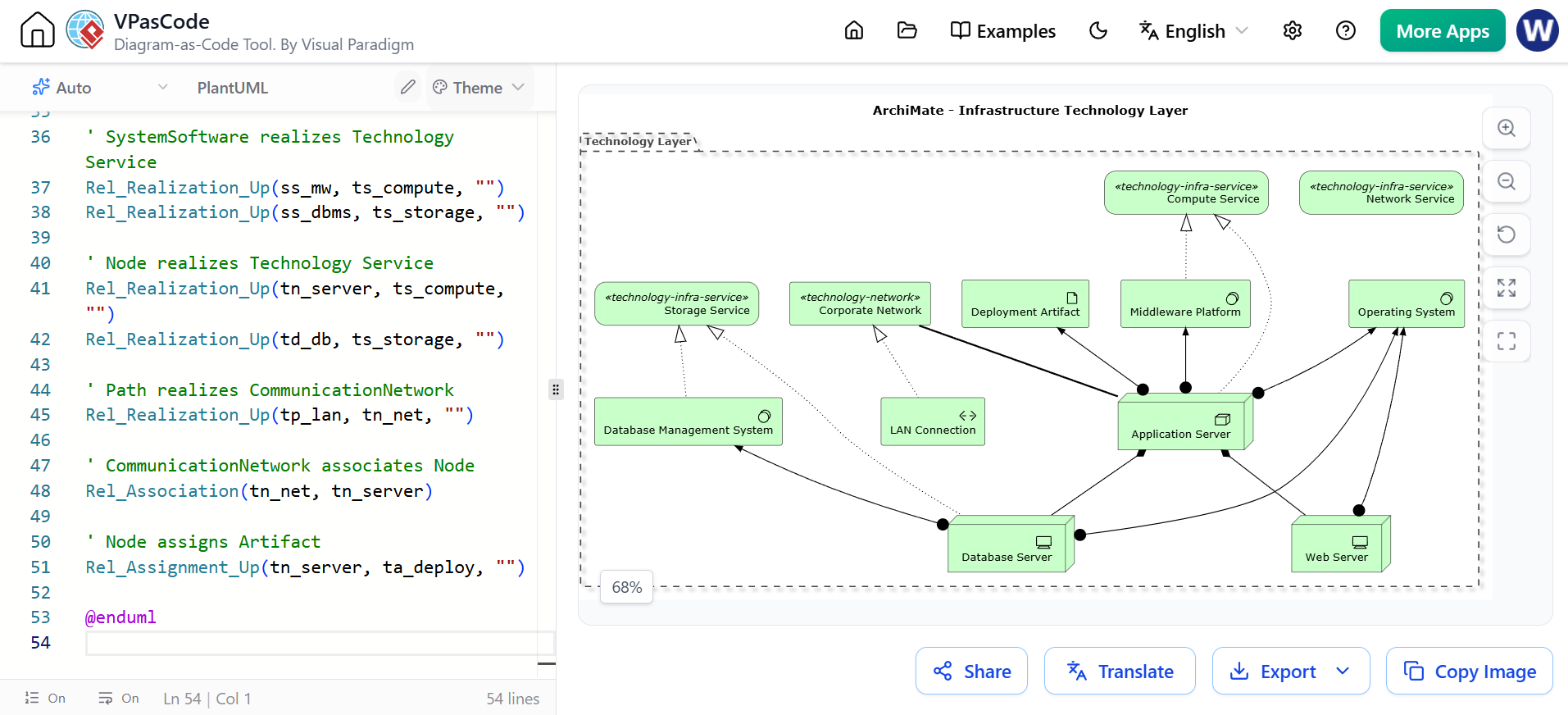Expand the Auto mode dropdown
The height and width of the screenshot is (715, 1568).
coord(98,88)
